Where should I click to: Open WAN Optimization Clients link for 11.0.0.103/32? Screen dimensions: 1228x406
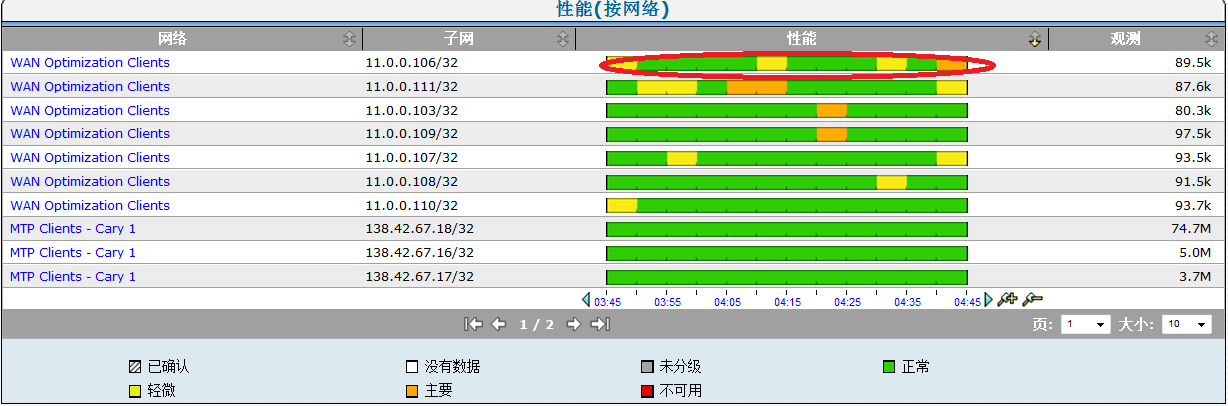[x=90, y=110]
